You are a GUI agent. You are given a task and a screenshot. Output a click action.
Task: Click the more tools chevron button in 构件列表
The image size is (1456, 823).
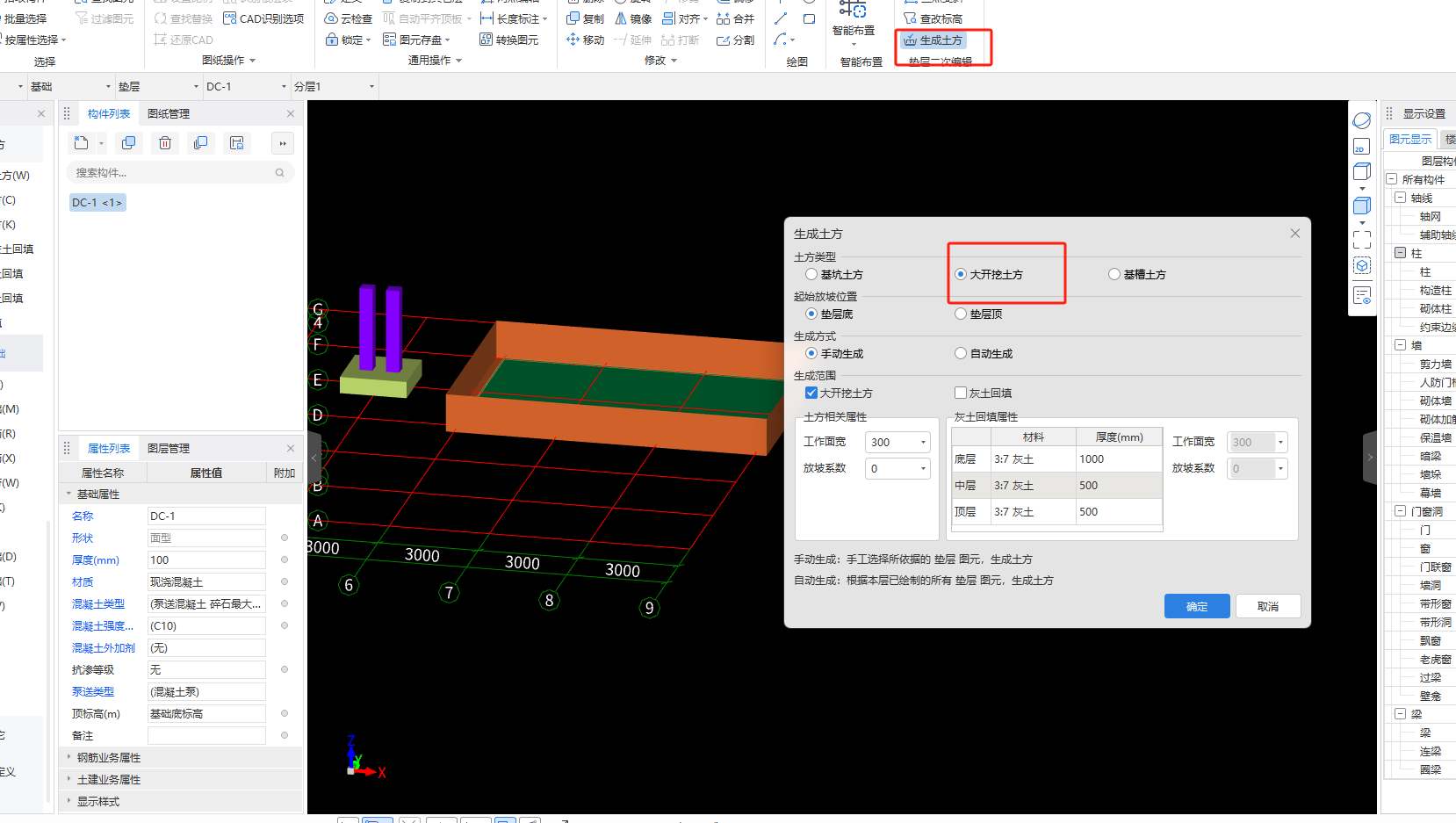pos(283,143)
